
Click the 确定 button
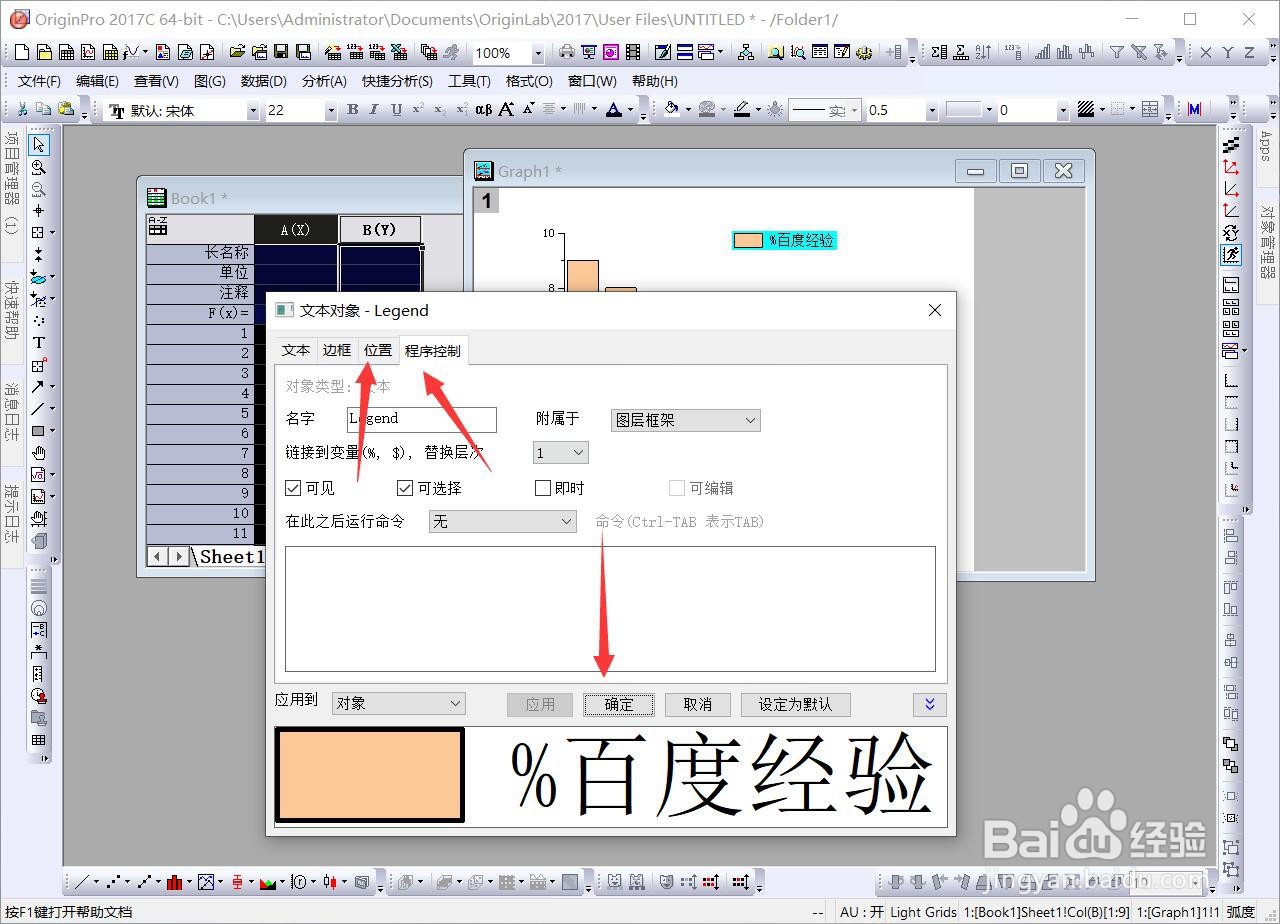pyautogui.click(x=619, y=704)
